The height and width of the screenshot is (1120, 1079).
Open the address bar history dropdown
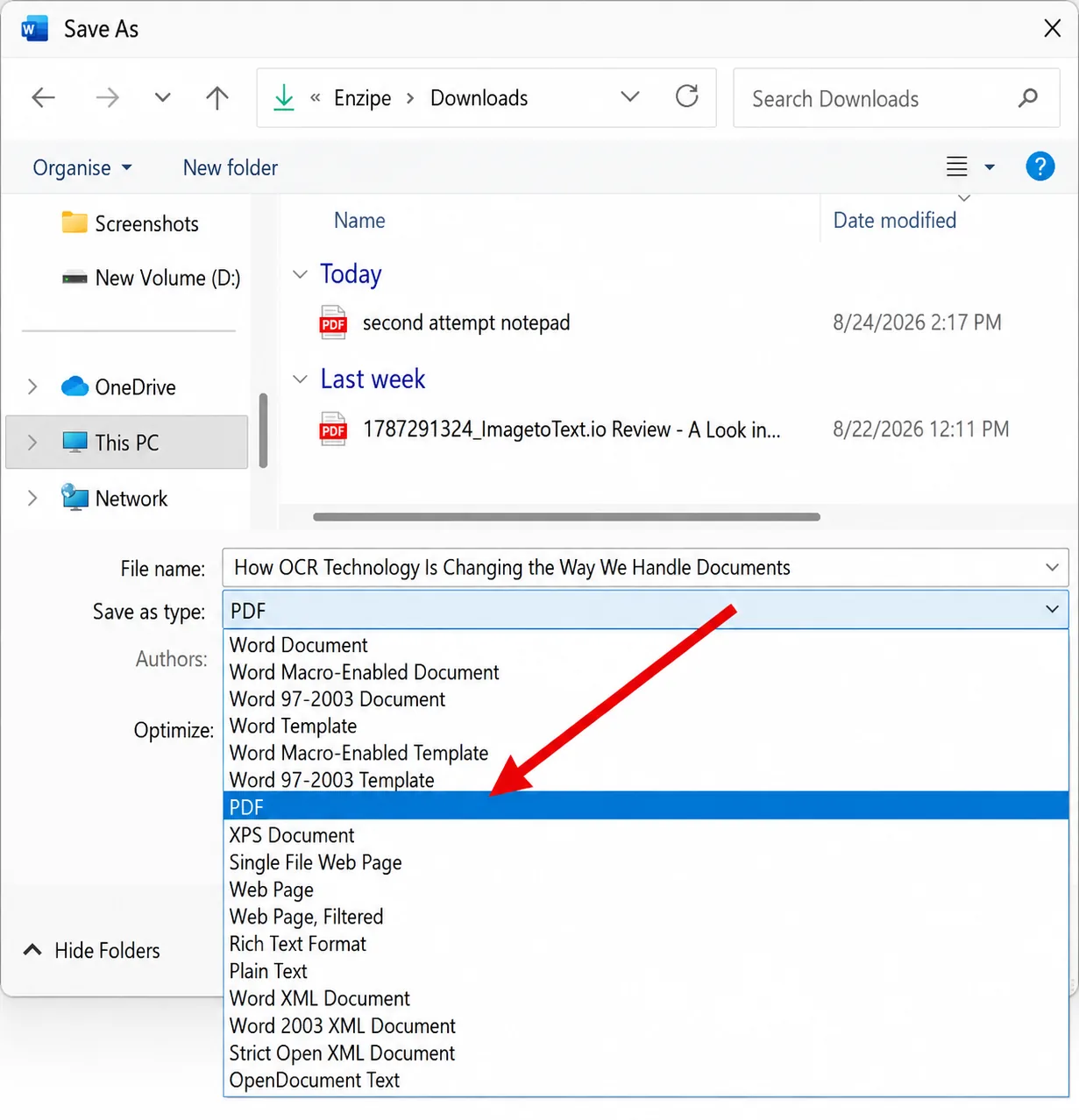(629, 96)
